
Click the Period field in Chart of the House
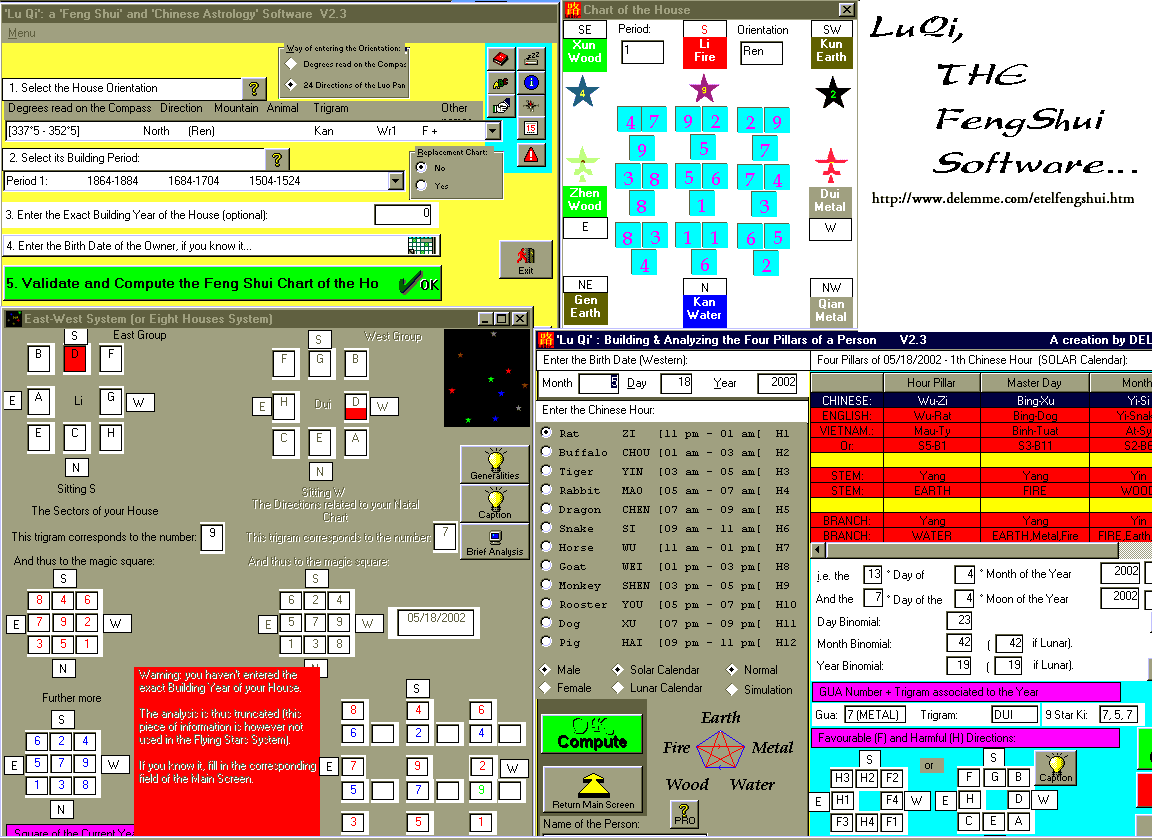pos(642,52)
